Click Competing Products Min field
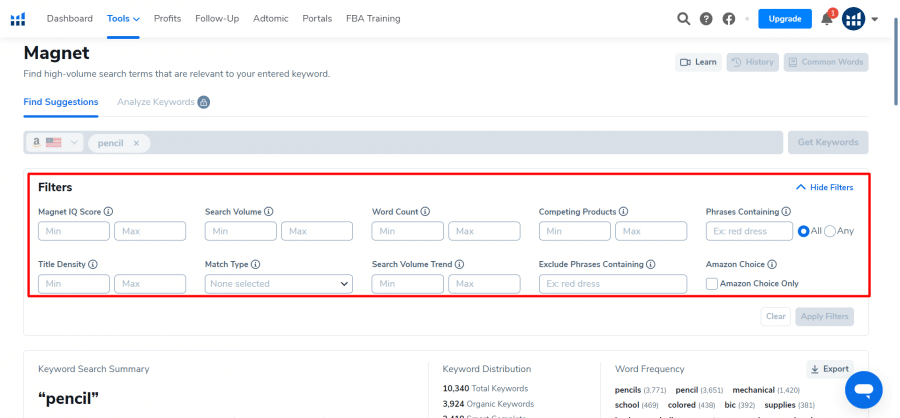Screen dimensions: 900x418 pyautogui.click(x=575, y=231)
